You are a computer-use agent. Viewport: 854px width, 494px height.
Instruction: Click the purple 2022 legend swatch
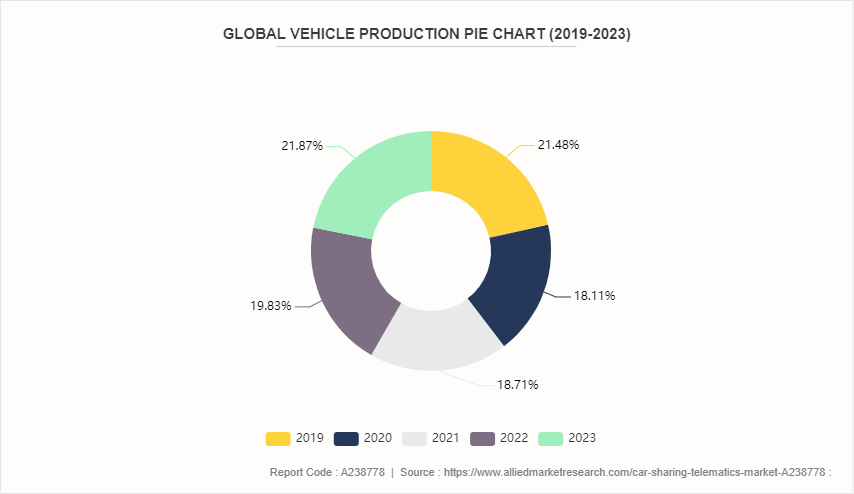[x=483, y=438]
